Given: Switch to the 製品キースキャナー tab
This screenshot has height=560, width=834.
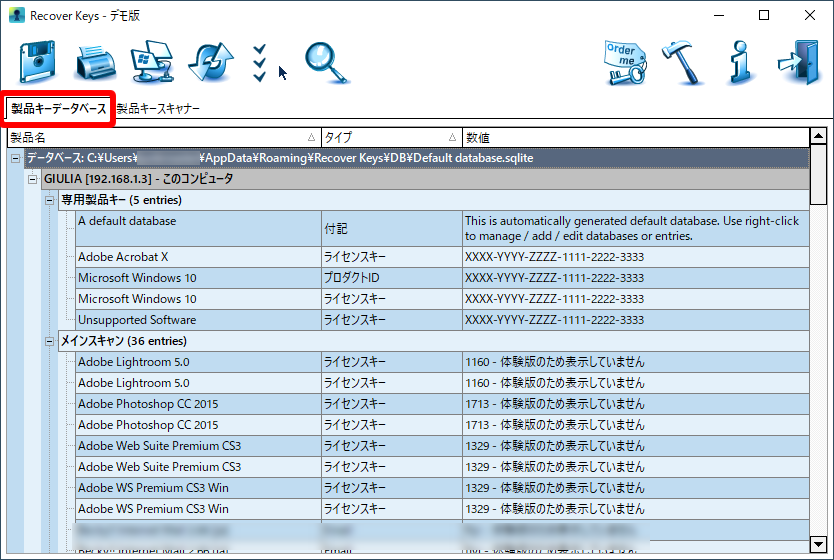Looking at the screenshot, I should [159, 108].
